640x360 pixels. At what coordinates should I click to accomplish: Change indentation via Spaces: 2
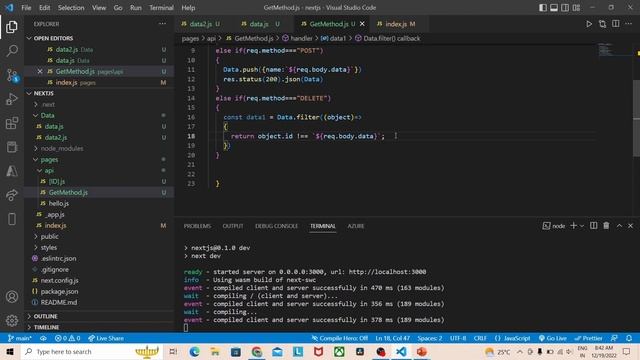pyautogui.click(x=430, y=338)
